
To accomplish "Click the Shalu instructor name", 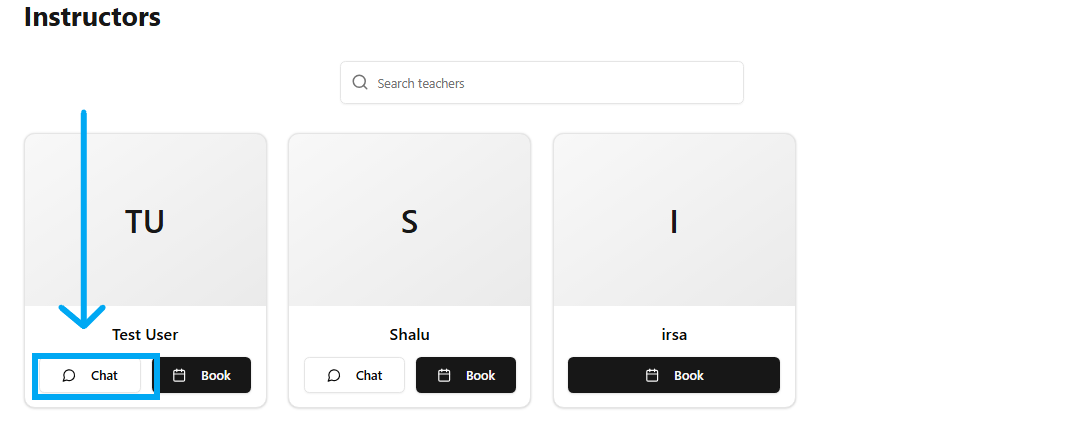I will 409,335.
